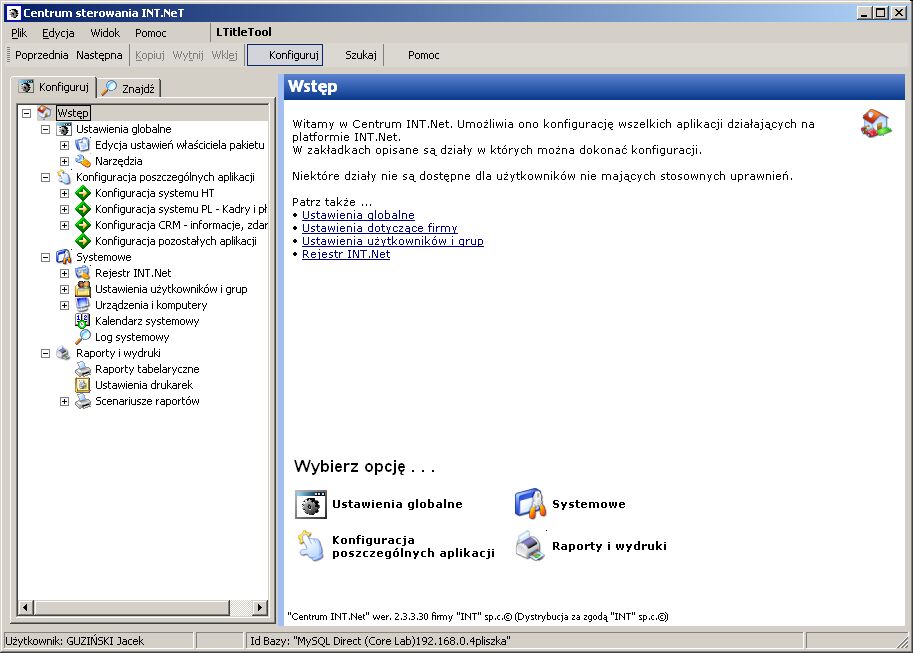Click the Rejestr INT.Net icon in tree
This screenshot has width=913, height=653.
click(83, 273)
